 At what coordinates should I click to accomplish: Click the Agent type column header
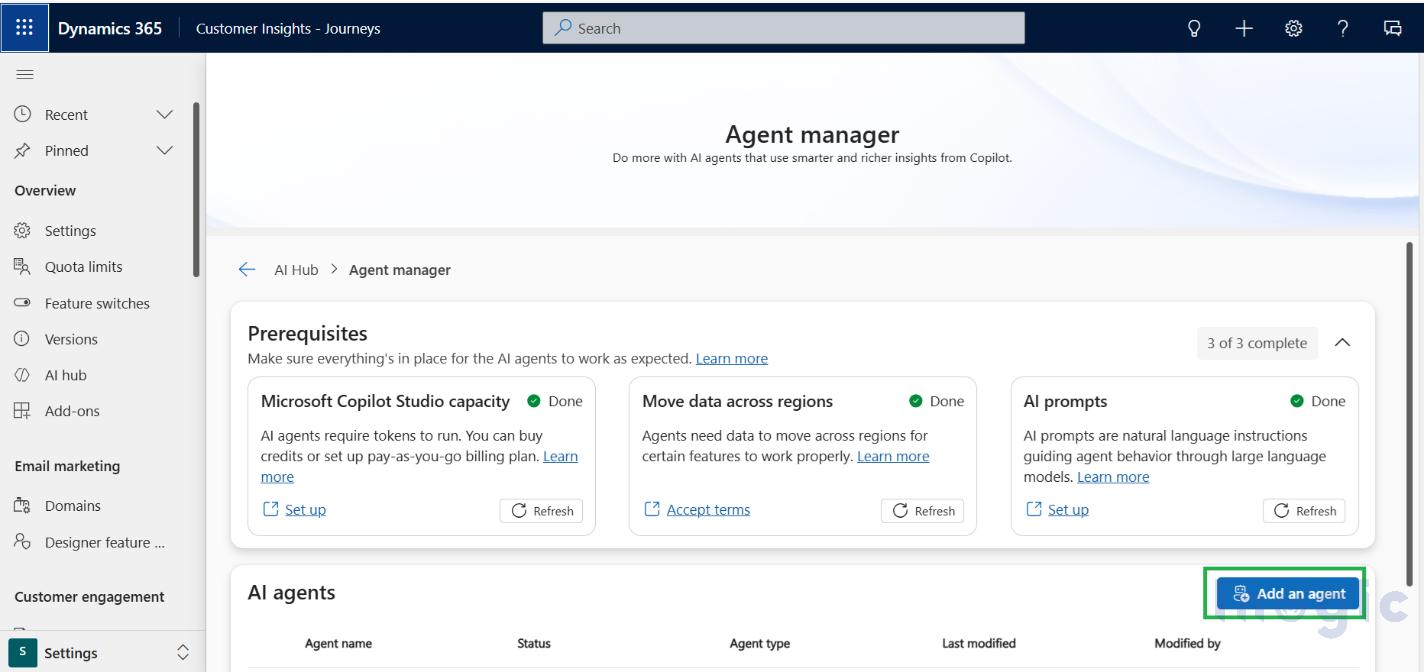coord(760,643)
